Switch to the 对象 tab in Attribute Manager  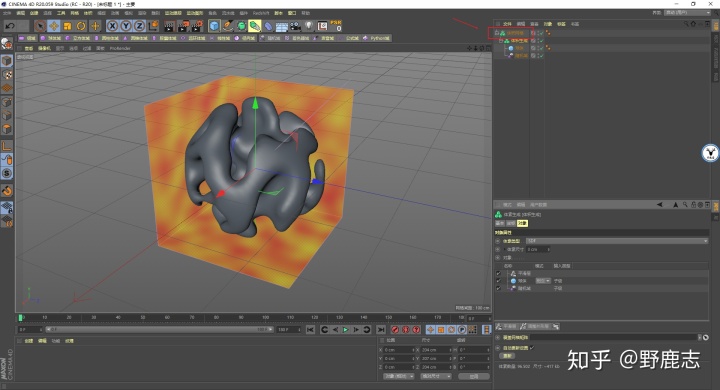tap(522, 223)
